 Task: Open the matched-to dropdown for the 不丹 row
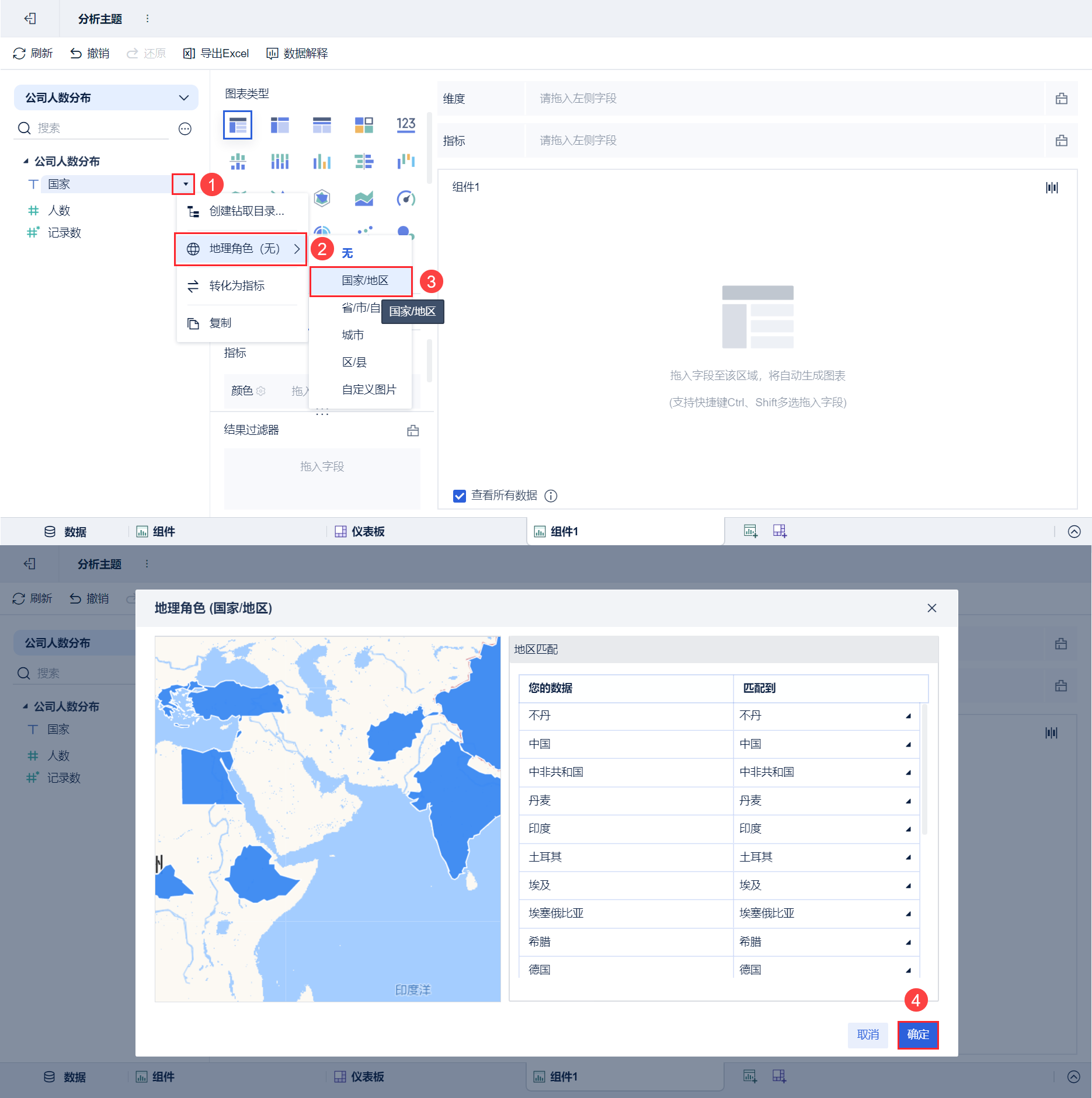(908, 716)
